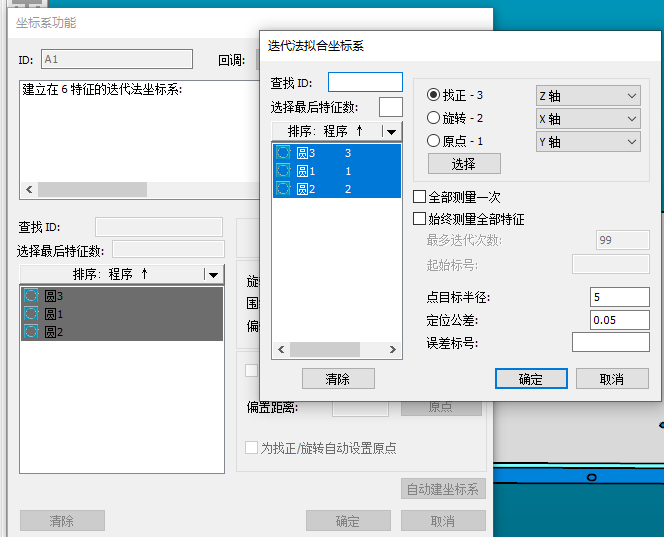The width and height of the screenshot is (664, 537).
Task: Select the 原点 - 1 radio button
Action: tap(434, 141)
